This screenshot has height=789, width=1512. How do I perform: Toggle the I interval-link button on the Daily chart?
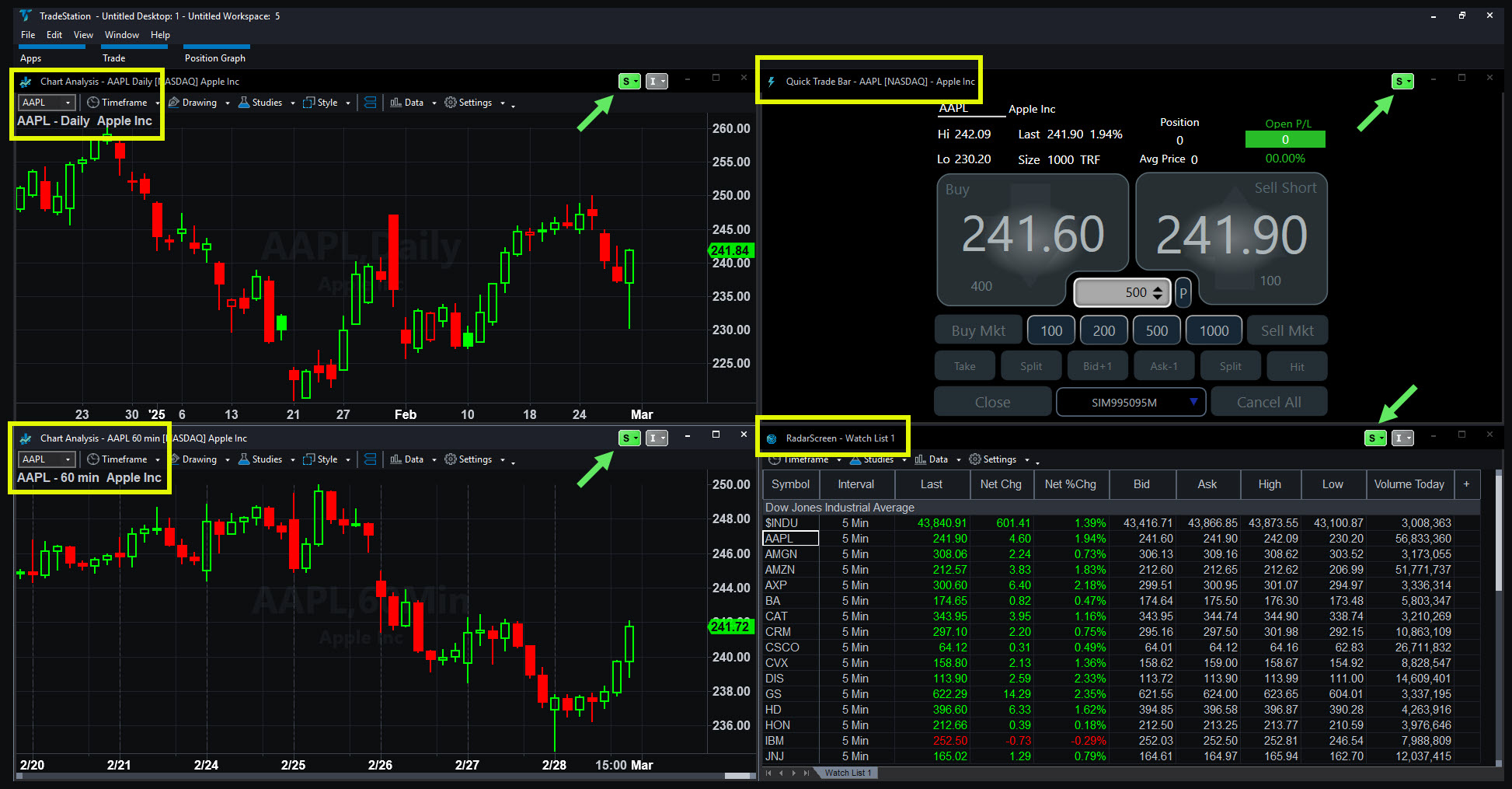tap(655, 81)
